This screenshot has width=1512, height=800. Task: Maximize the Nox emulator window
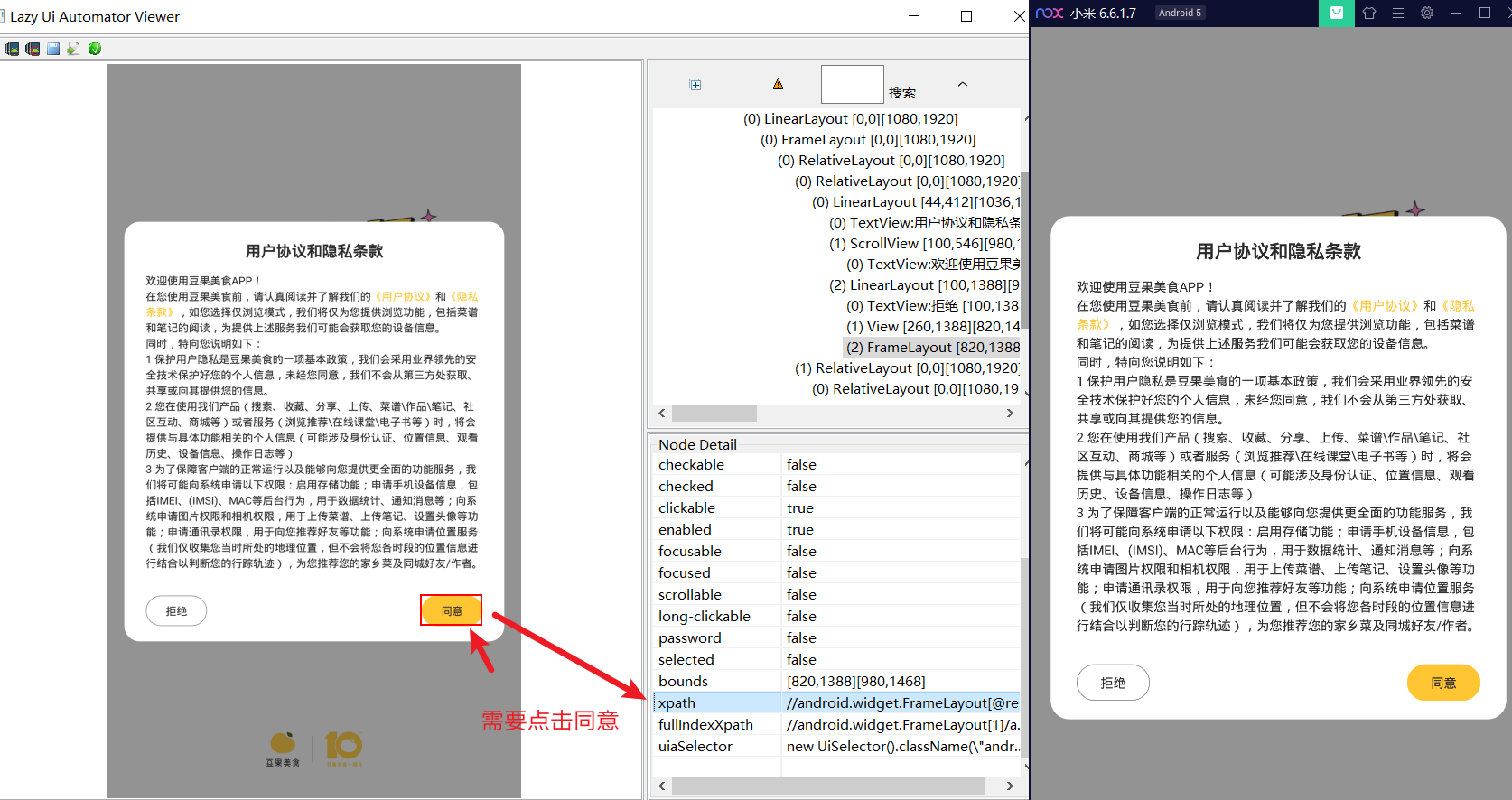pos(1485,13)
